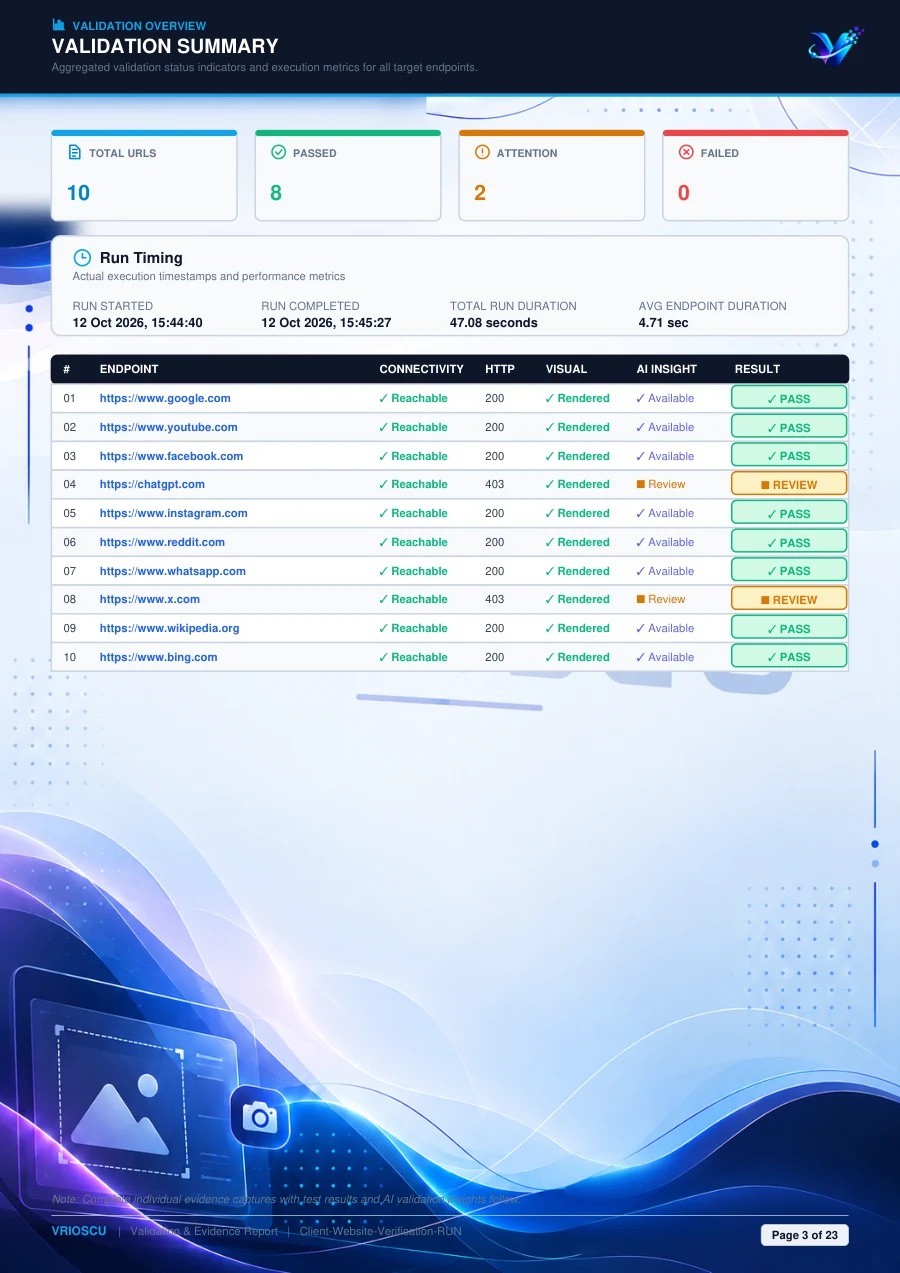The image size is (900, 1273).
Task: Click the Passed checkmark circle icon
Action: coord(278,153)
